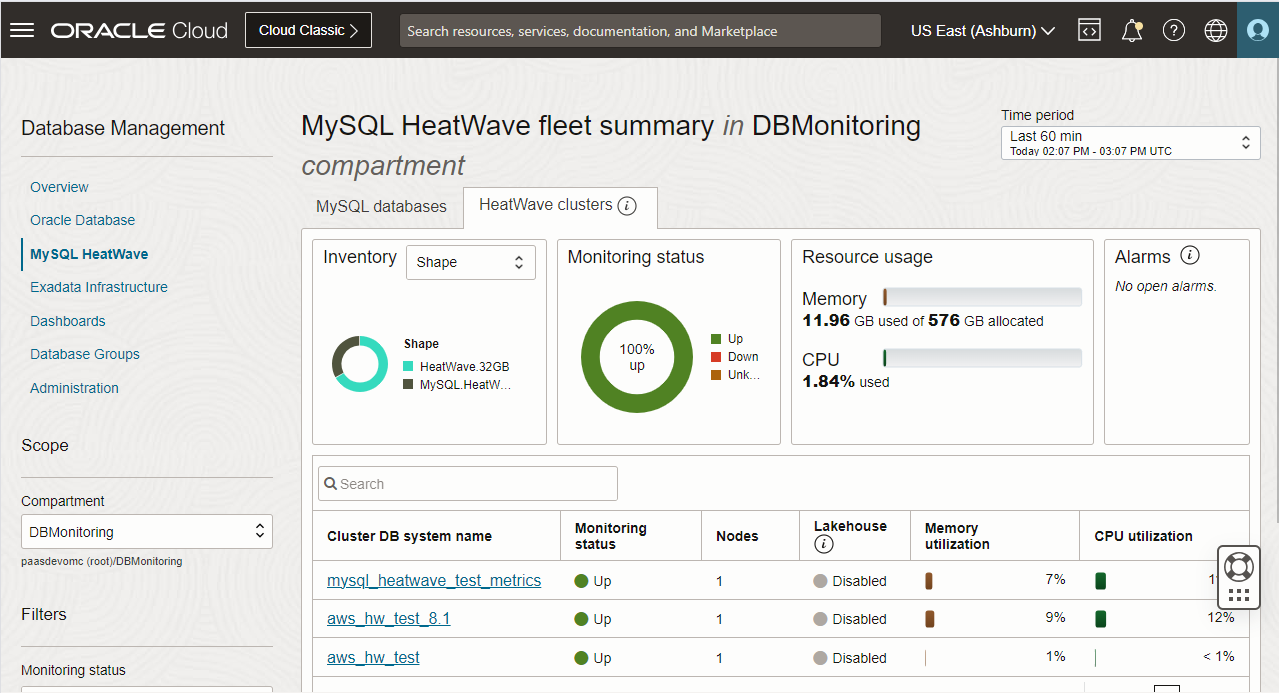The image size is (1279, 693).
Task: Open the notifications bell
Action: click(1131, 30)
